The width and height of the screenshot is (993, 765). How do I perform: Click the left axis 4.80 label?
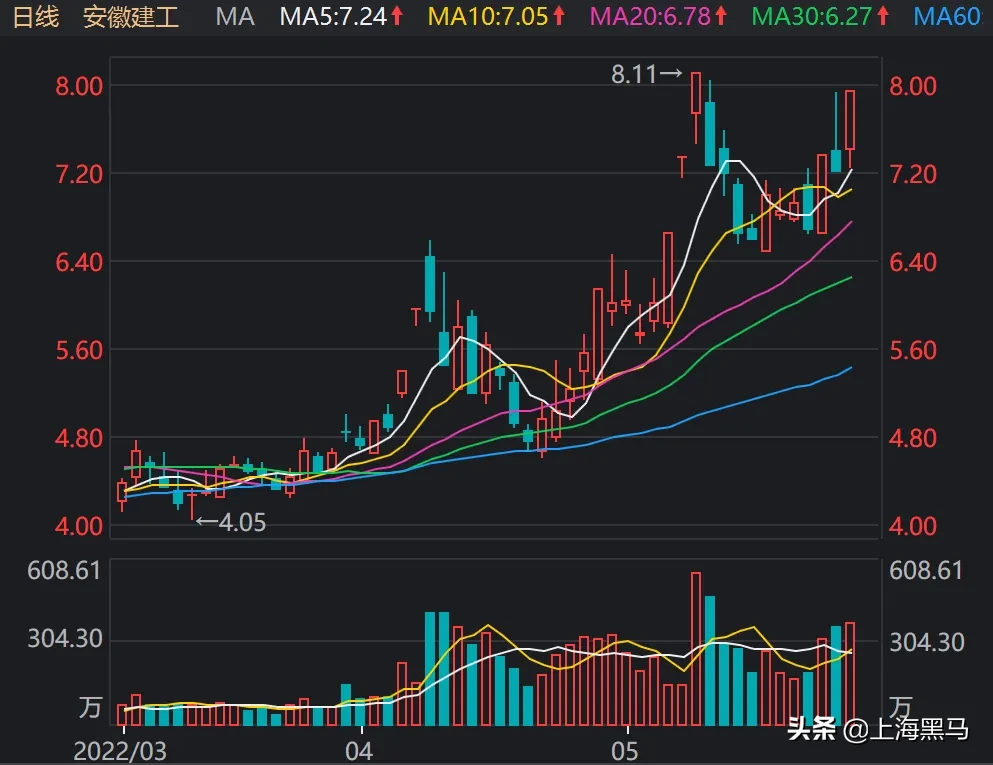tap(79, 438)
